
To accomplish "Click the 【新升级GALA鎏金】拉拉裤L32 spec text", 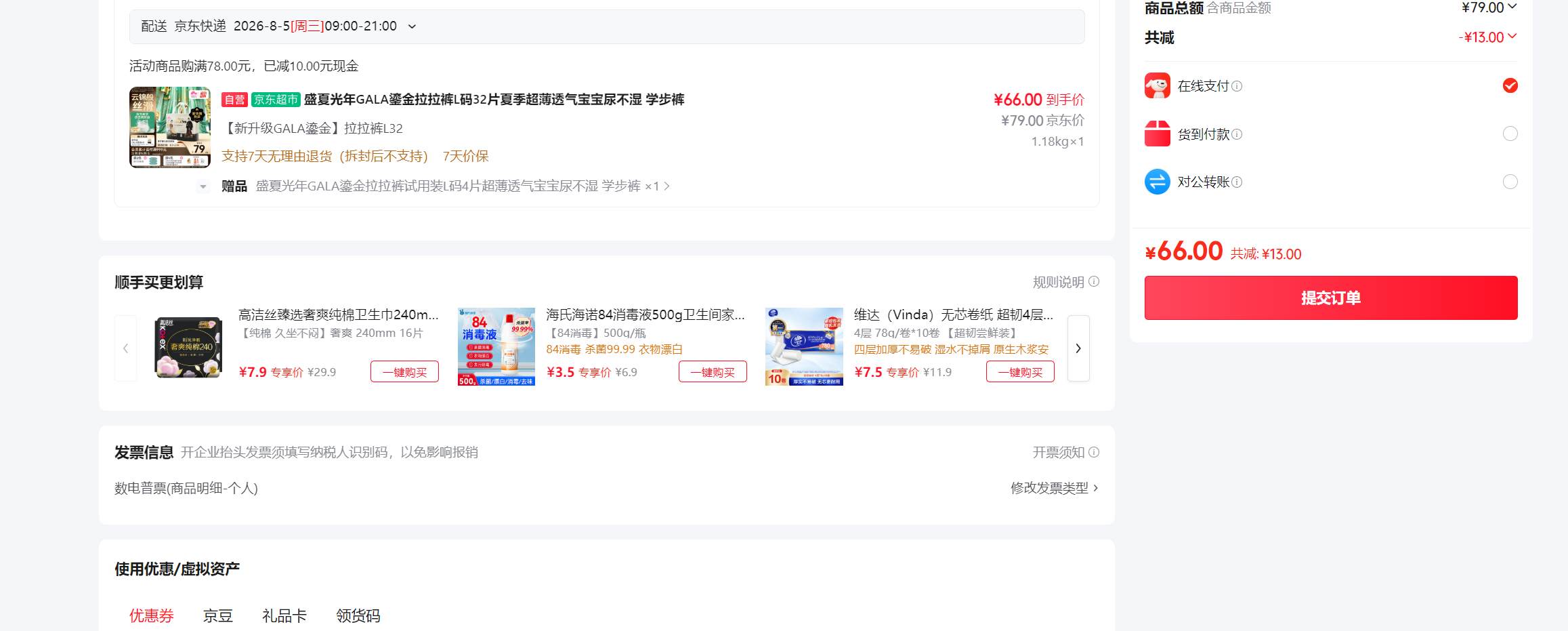I will pos(312,128).
